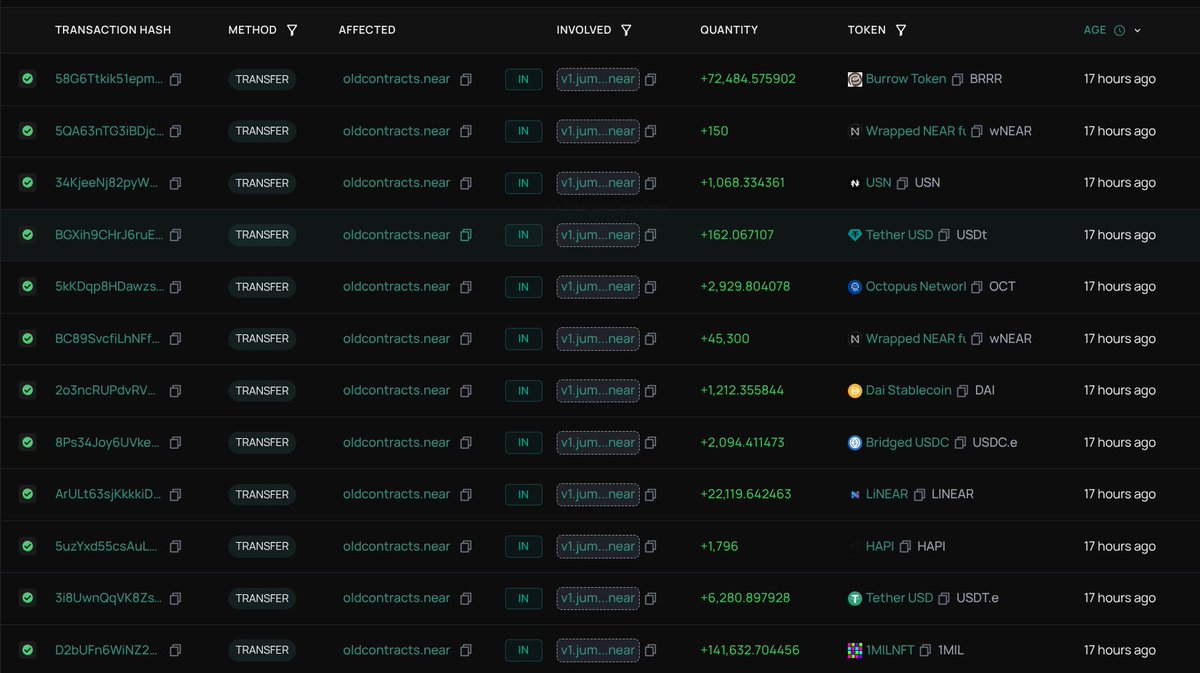Click green success checkmark on first row
This screenshot has height=673, width=1200.
27,79
